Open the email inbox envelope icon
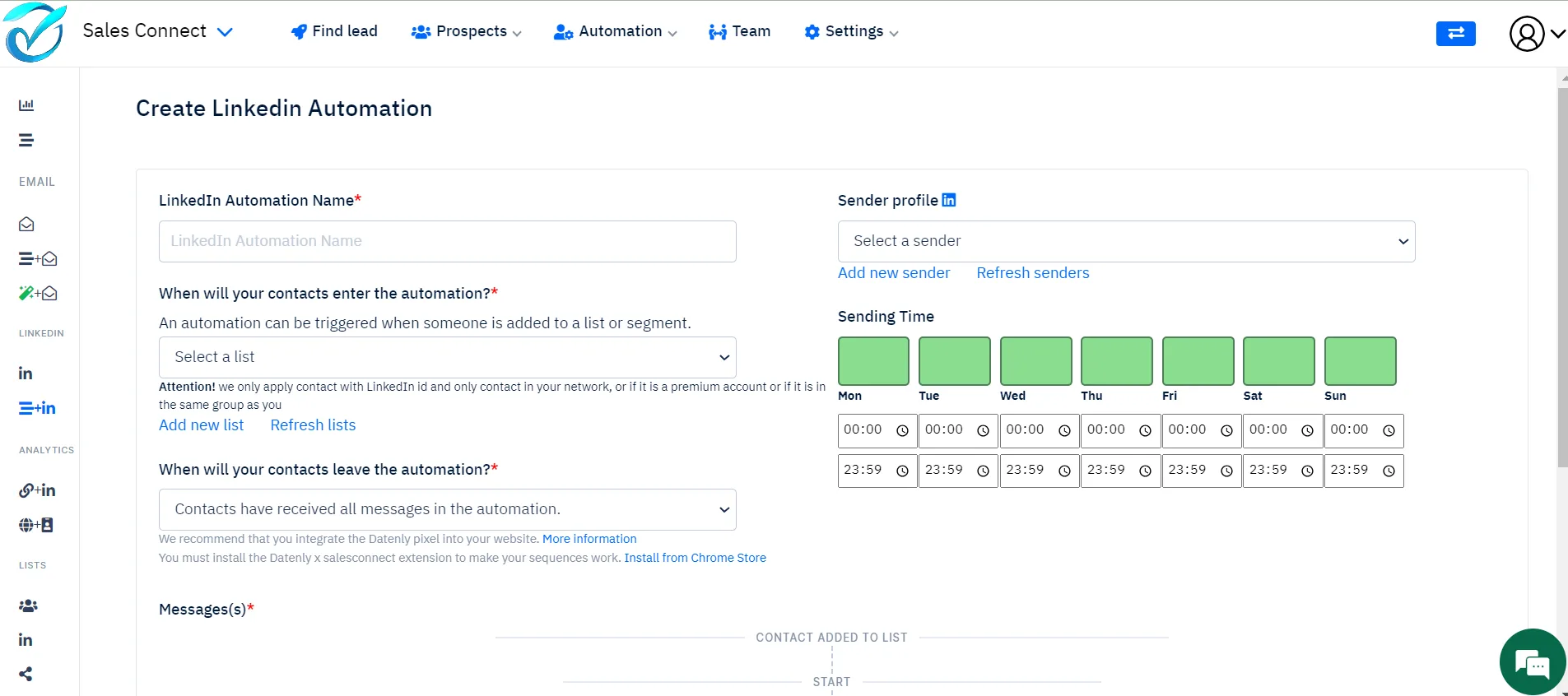The height and width of the screenshot is (696, 1568). click(26, 224)
